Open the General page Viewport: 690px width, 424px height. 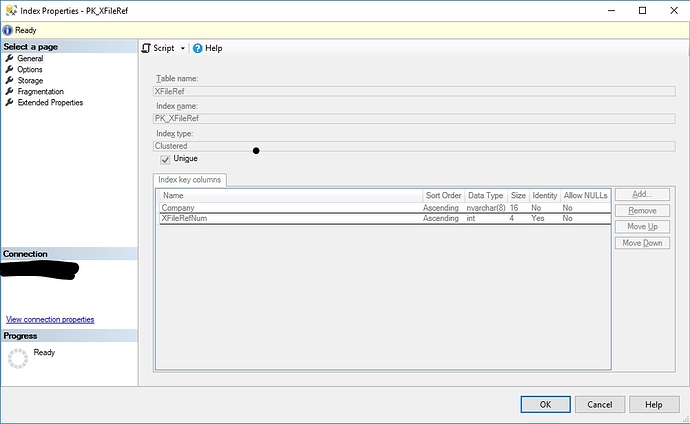pos(30,58)
